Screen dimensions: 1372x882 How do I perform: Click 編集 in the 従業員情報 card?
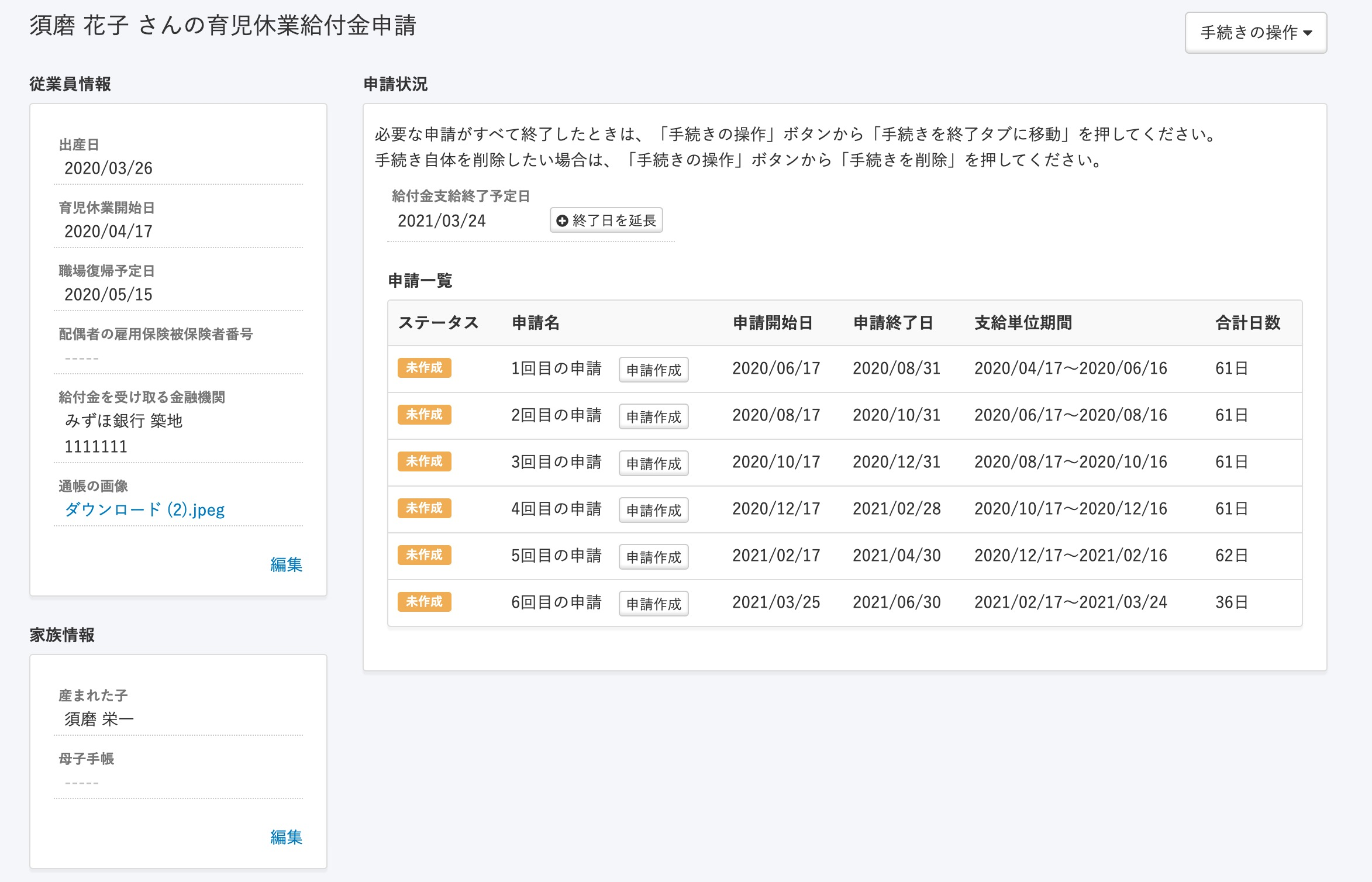click(x=286, y=564)
